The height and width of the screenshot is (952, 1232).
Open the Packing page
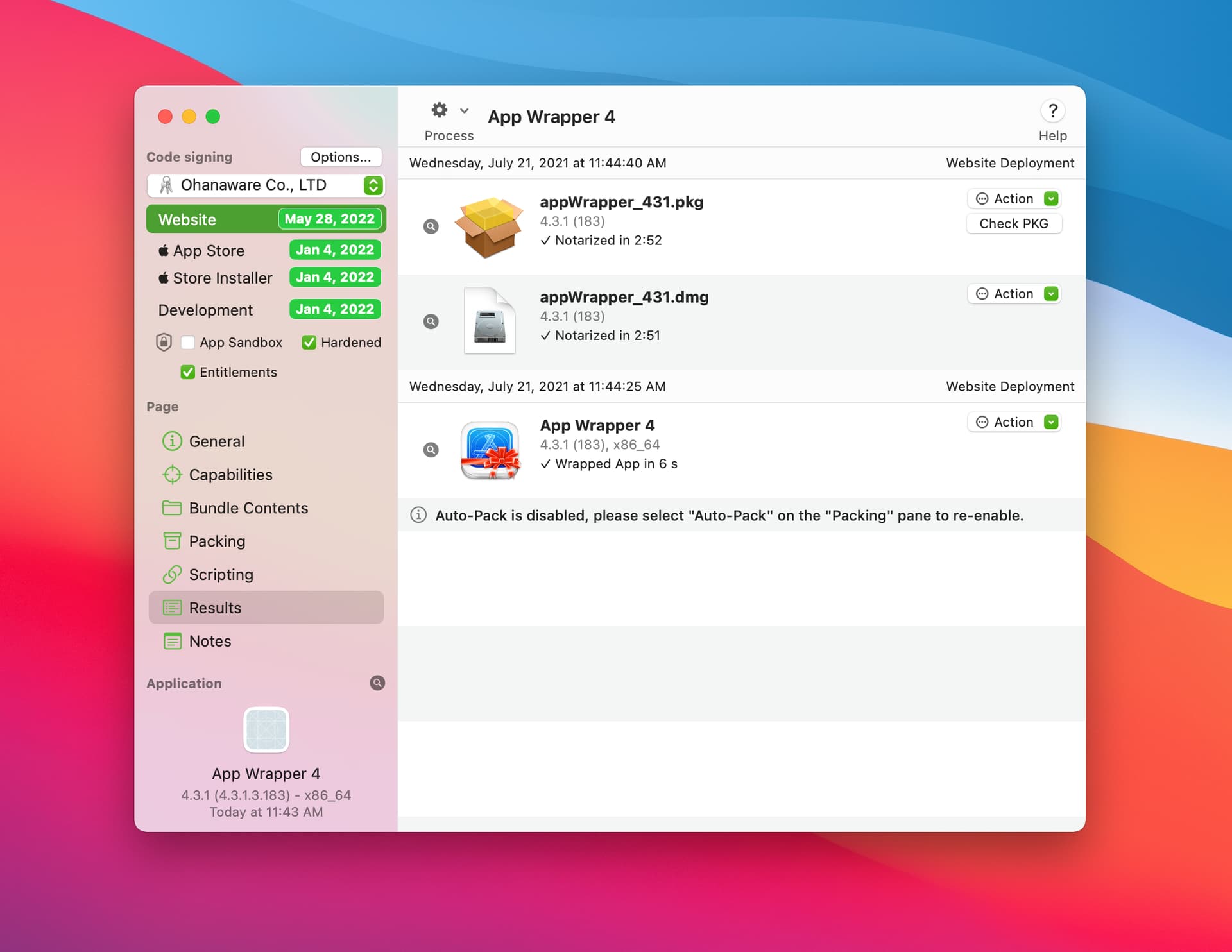click(x=266, y=541)
